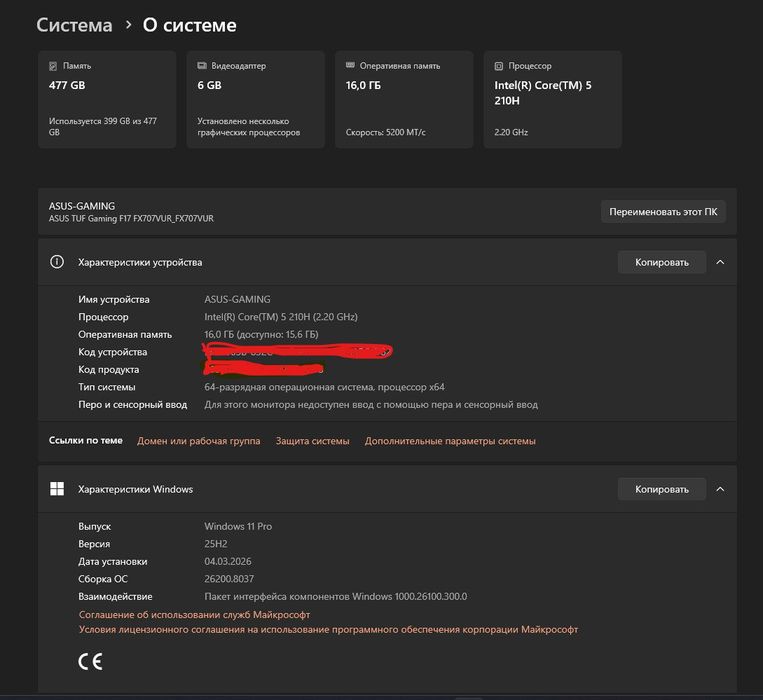
Task: Open the Видеоадаптер 6 GB card
Action: pyautogui.click(x=255, y=99)
